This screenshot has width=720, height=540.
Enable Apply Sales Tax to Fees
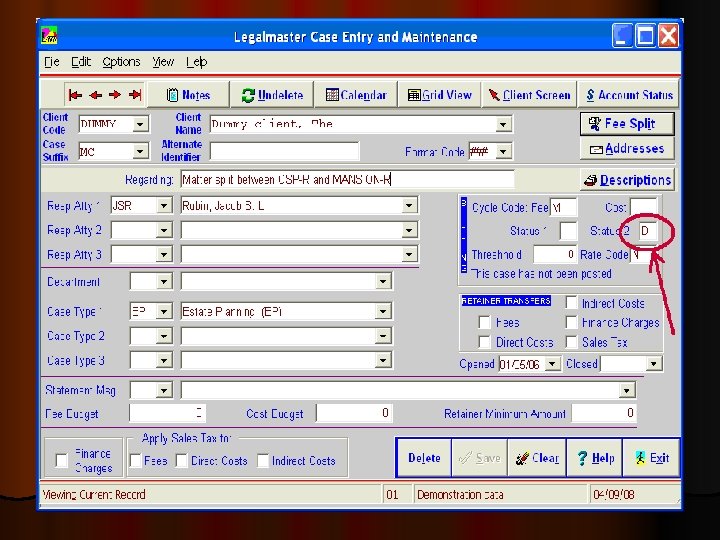tap(135, 461)
